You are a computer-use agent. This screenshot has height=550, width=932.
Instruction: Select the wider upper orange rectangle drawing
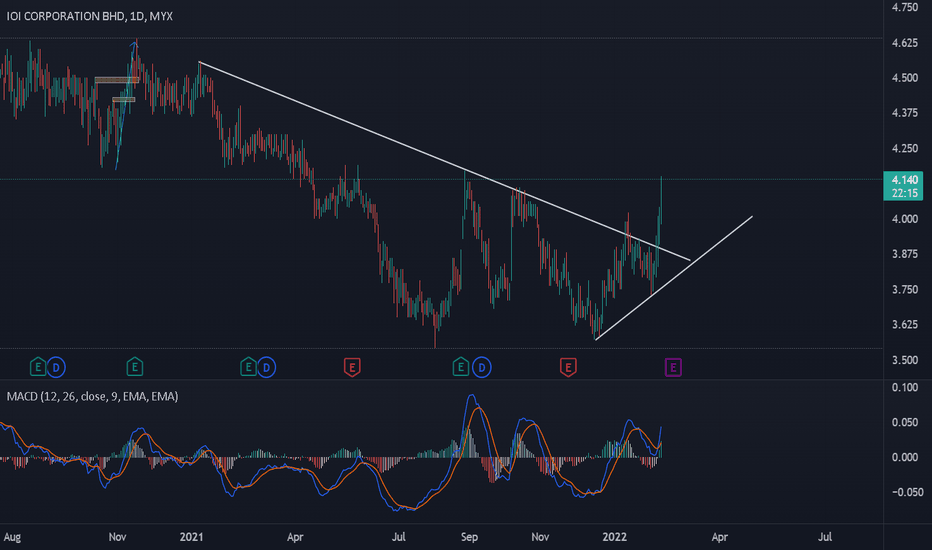116,80
